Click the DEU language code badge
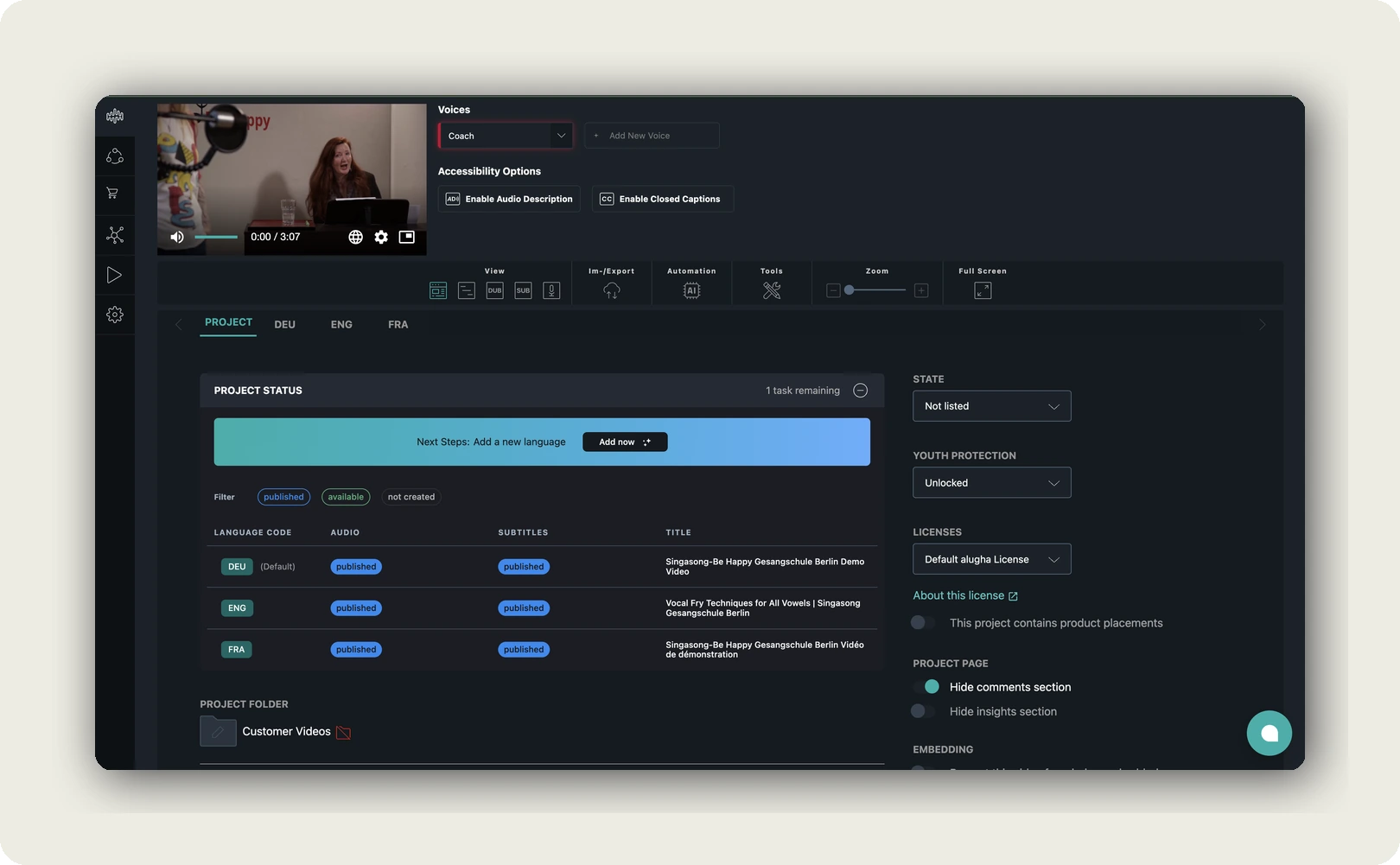 (237, 567)
